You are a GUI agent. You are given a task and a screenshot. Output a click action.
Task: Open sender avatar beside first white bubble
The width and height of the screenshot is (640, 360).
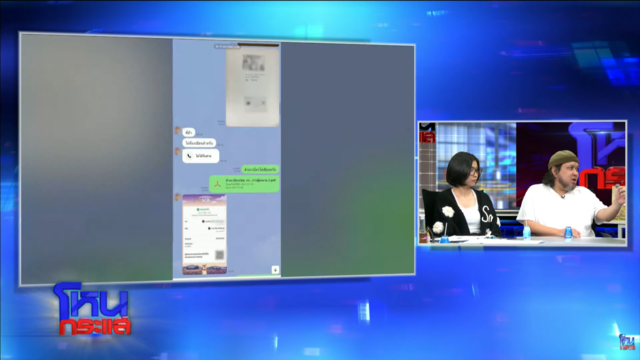pos(178,130)
